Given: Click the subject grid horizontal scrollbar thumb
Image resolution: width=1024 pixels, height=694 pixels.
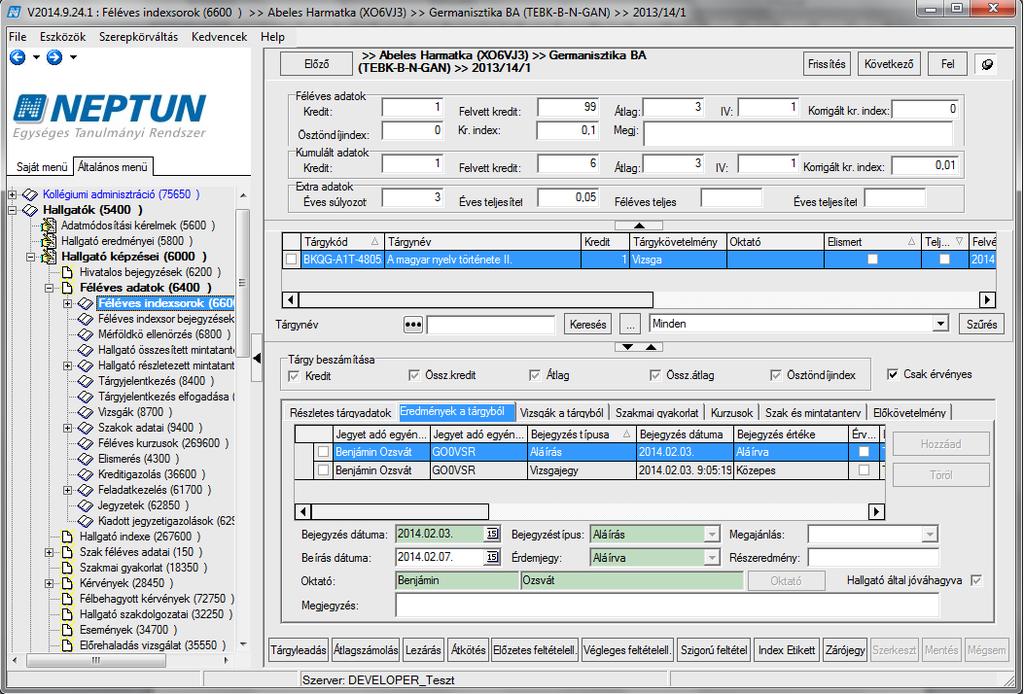Looking at the screenshot, I should pos(475,300).
